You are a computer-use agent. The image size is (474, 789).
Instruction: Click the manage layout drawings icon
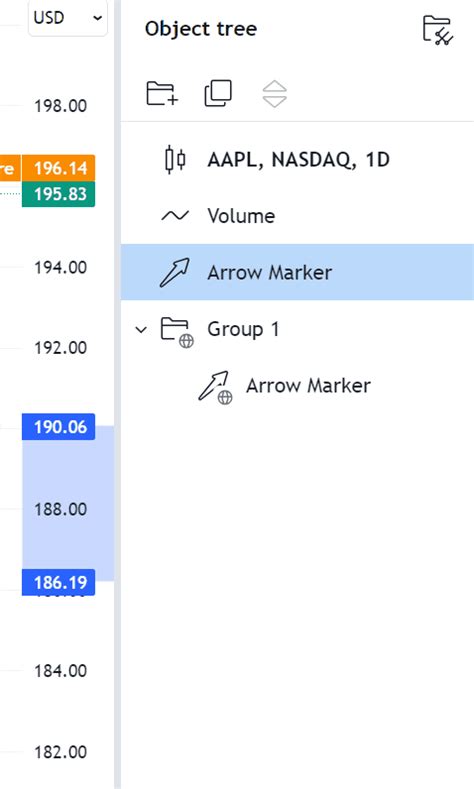[438, 30]
